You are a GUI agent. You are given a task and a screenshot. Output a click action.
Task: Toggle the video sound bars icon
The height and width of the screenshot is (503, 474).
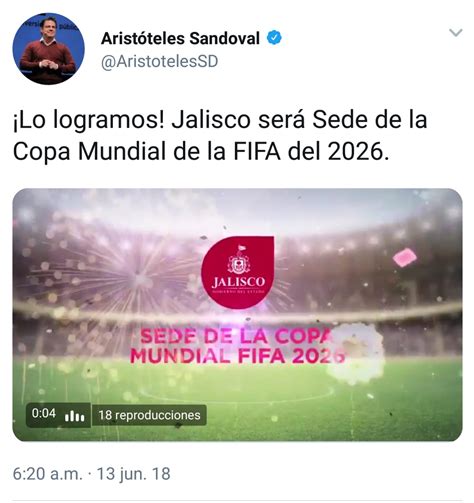click(x=75, y=416)
